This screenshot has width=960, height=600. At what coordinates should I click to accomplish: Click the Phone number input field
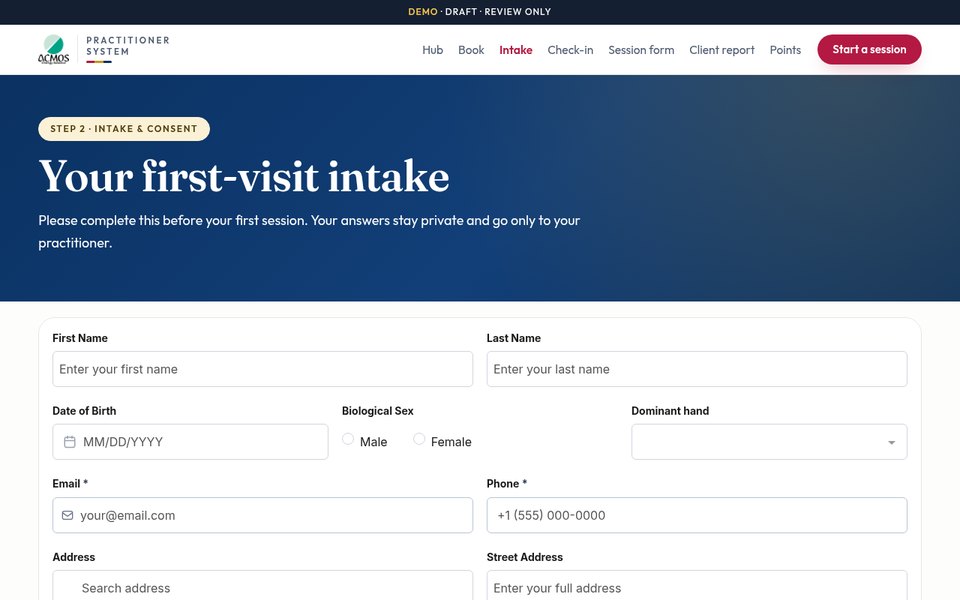coord(697,516)
